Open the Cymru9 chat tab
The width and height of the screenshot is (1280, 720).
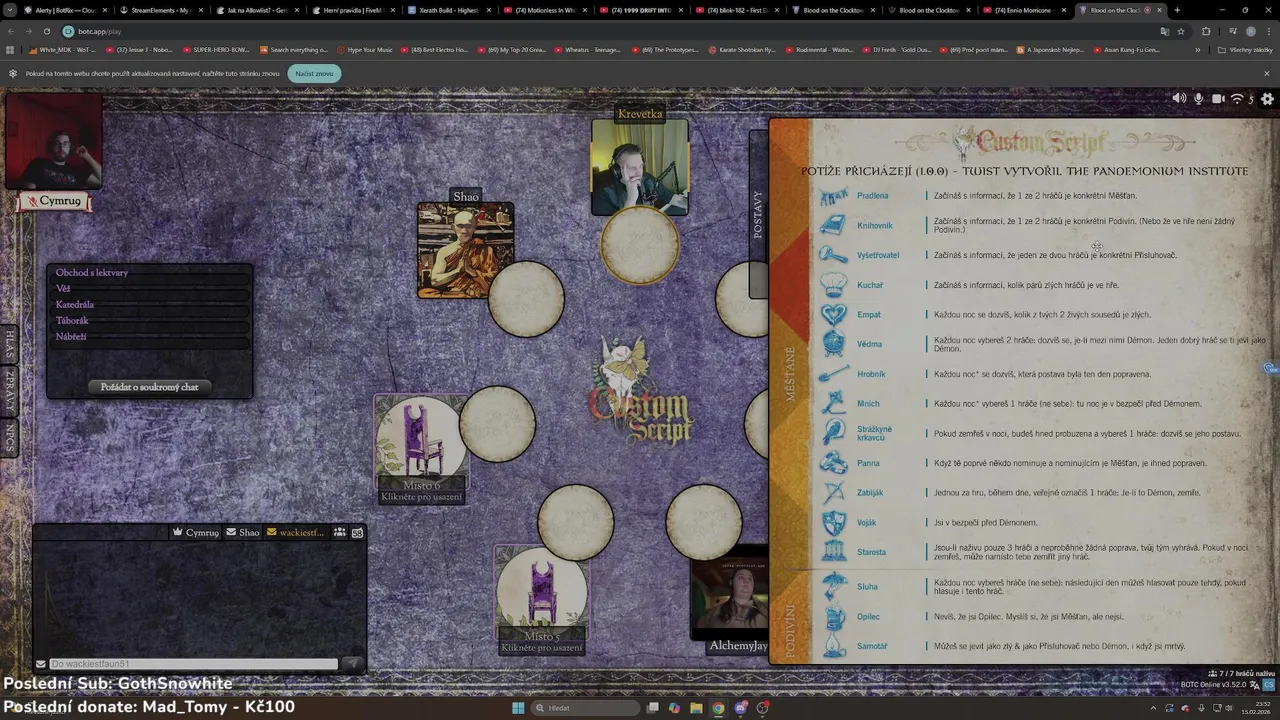(196, 532)
